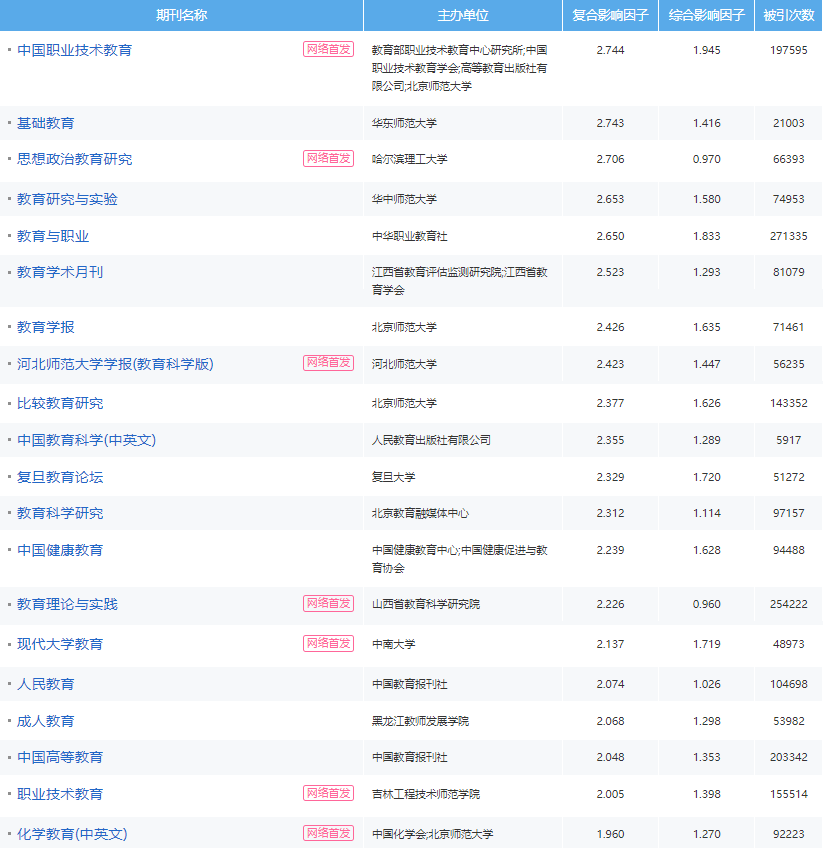Screen dimensions: 823x848
Task: Select citation count 203342
Action: [x=789, y=757]
